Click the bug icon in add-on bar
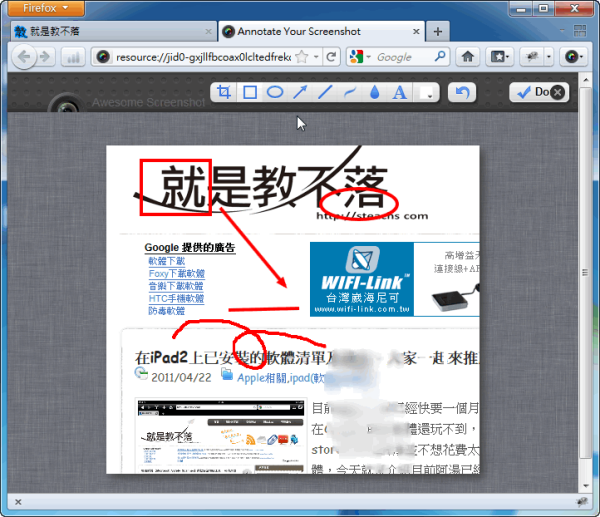This screenshot has width=600, height=517. [582, 501]
